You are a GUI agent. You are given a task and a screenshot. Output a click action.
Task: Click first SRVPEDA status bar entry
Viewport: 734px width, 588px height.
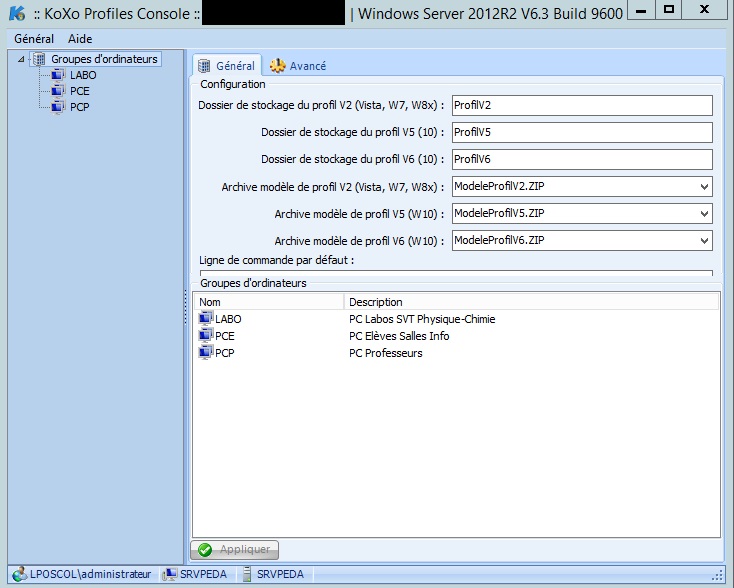coord(203,574)
